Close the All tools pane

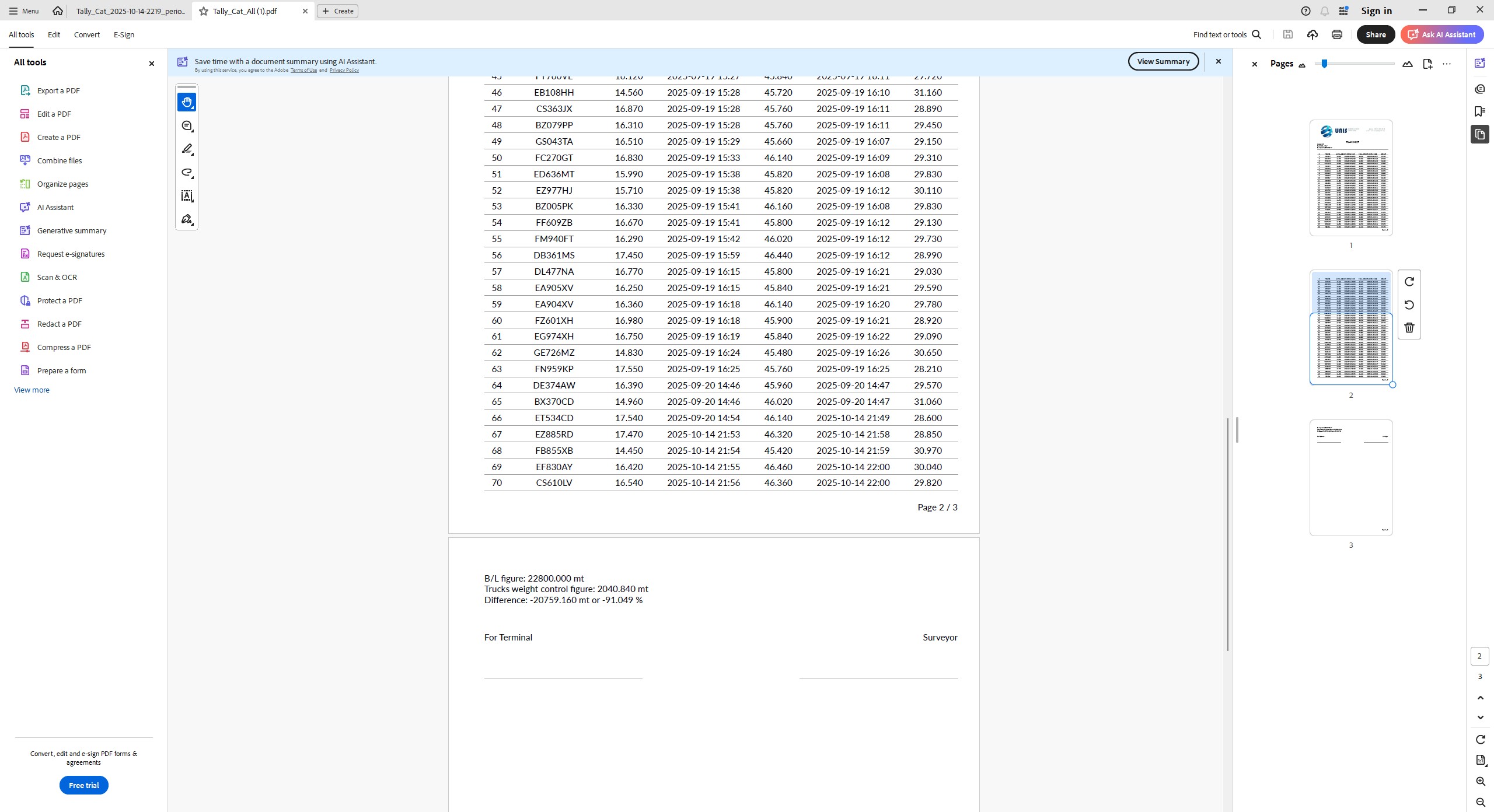click(x=152, y=63)
